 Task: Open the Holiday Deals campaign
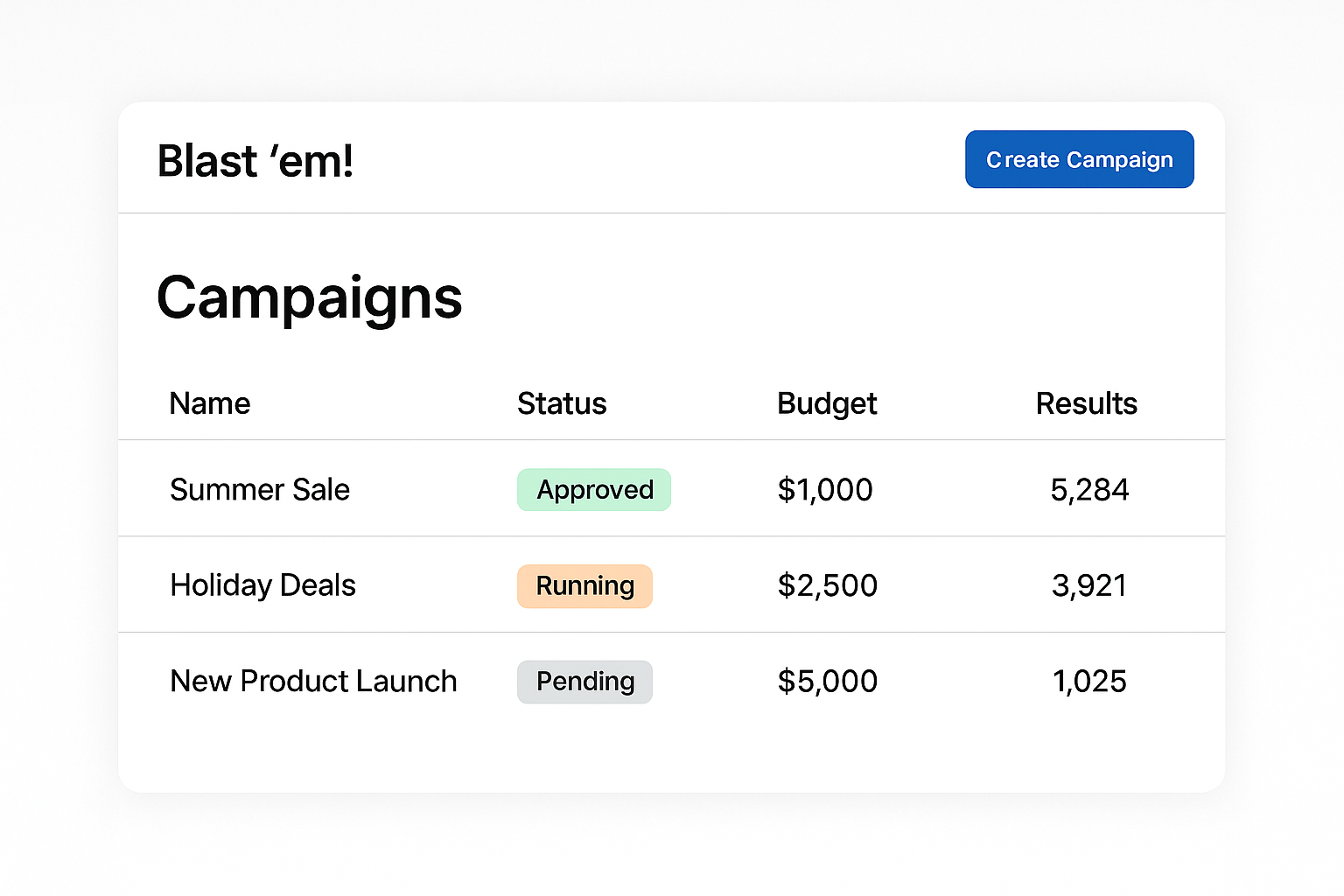click(262, 584)
